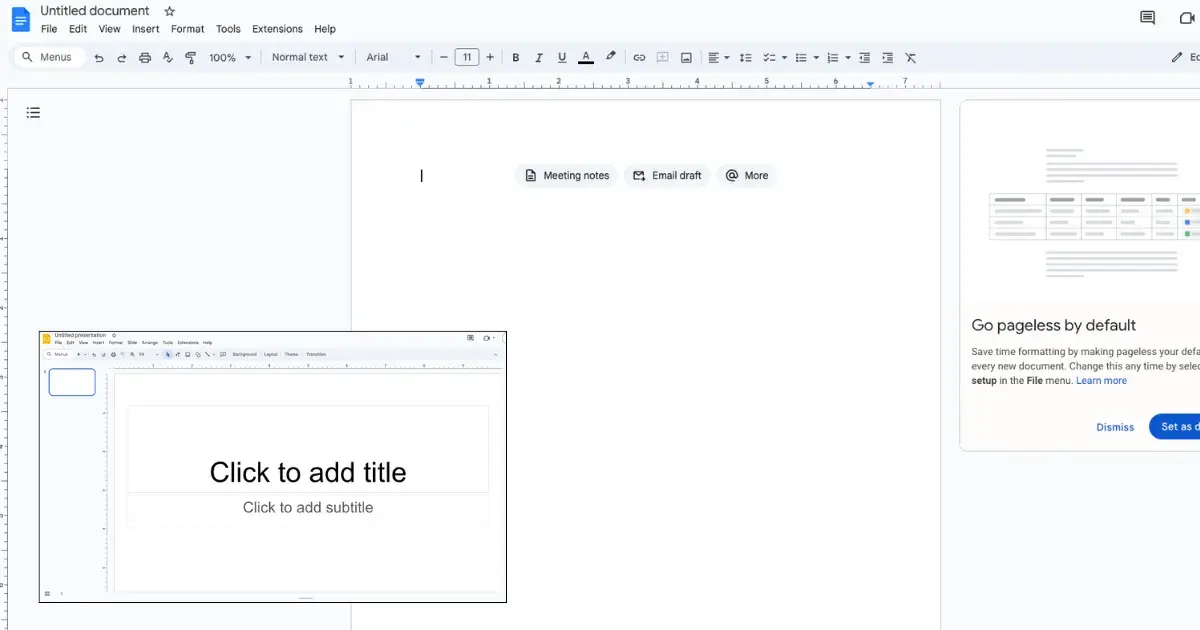Click Layout button in Slides toolbar
Viewport: 1200px width, 630px height.
coord(271,354)
